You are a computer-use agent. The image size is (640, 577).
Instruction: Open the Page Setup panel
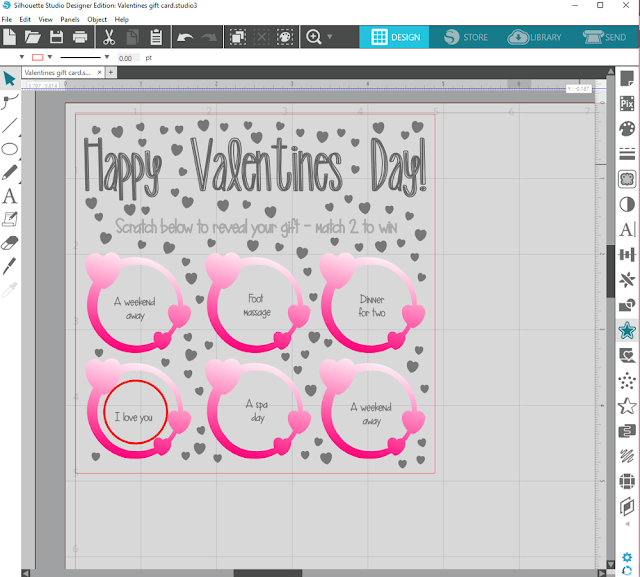pyautogui.click(x=627, y=78)
